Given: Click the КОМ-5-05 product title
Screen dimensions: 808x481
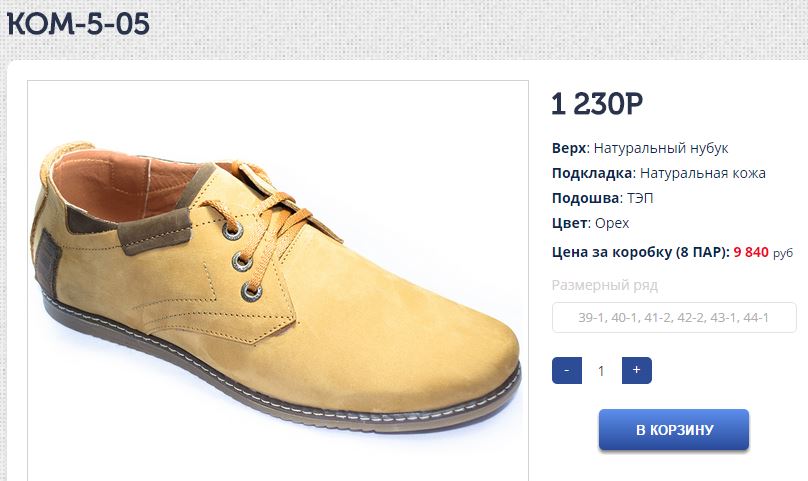Looking at the screenshot, I should [x=78, y=24].
